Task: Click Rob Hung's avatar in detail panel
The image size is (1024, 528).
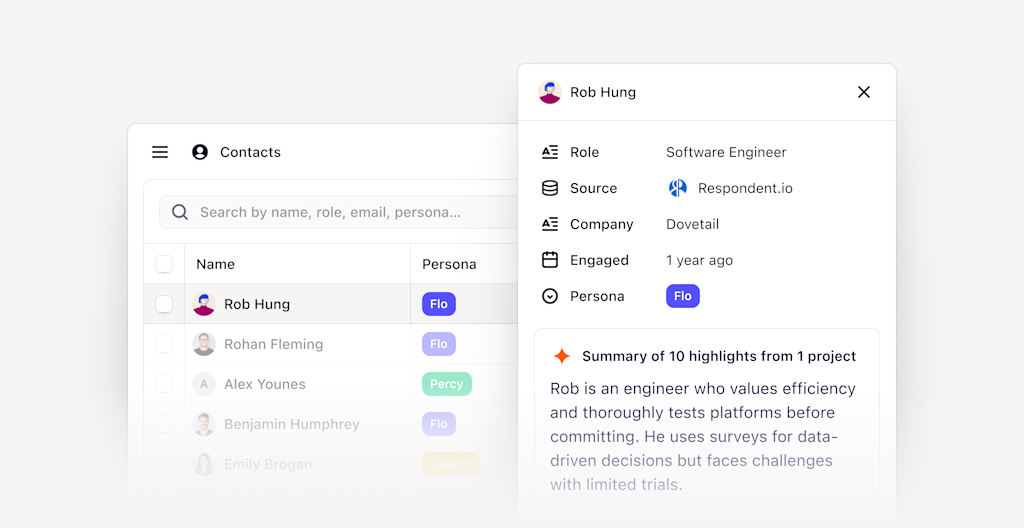Action: [x=550, y=92]
